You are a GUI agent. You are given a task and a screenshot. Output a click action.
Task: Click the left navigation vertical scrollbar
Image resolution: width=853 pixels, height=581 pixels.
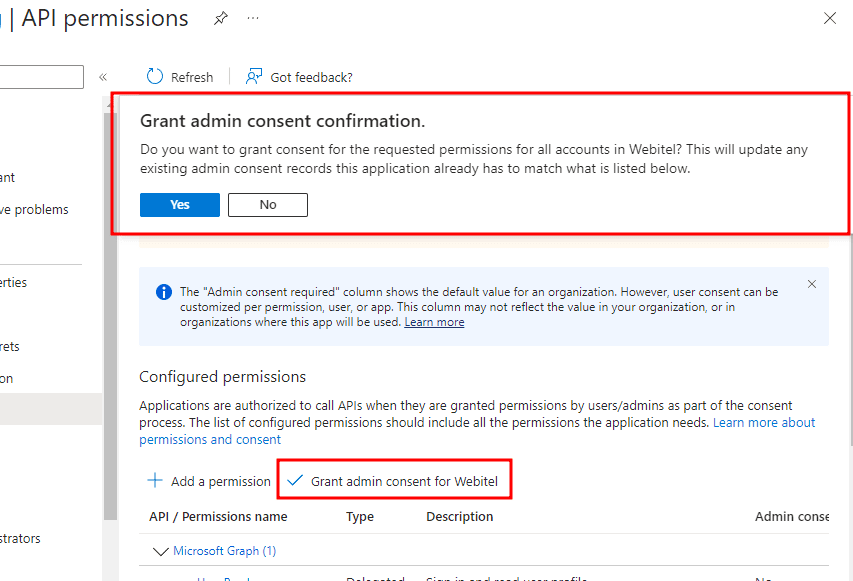110,316
